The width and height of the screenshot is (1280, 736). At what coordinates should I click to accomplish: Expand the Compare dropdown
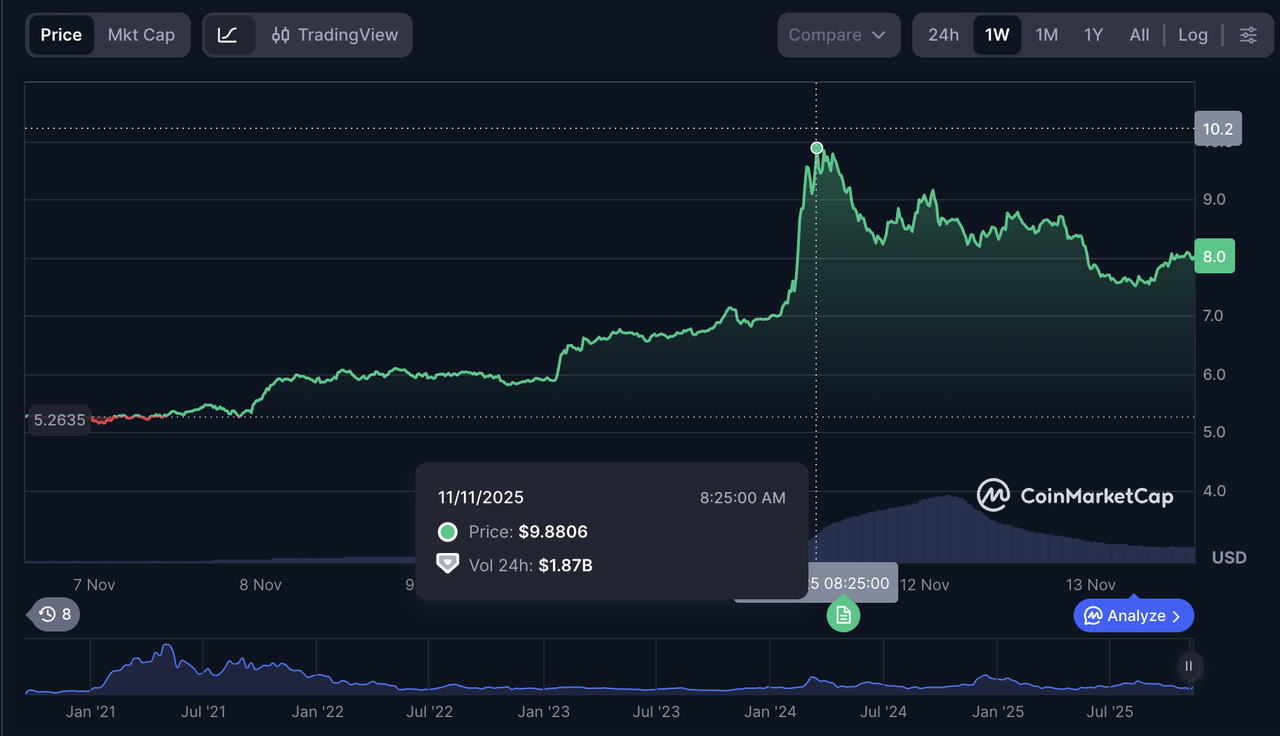837,35
